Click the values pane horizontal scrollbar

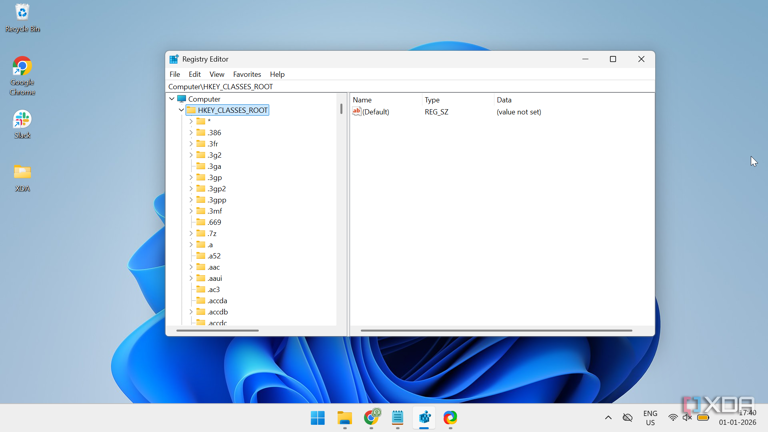[496, 331]
